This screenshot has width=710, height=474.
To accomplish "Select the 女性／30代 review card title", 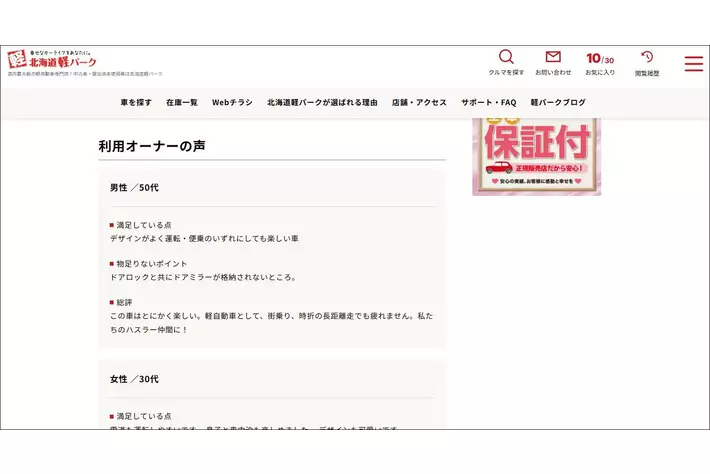I will tap(134, 379).
